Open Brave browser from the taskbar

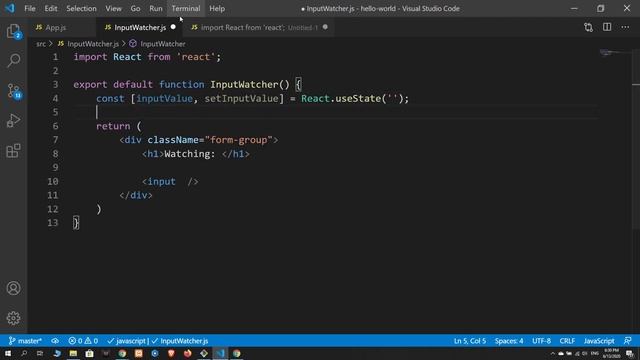coord(171,353)
